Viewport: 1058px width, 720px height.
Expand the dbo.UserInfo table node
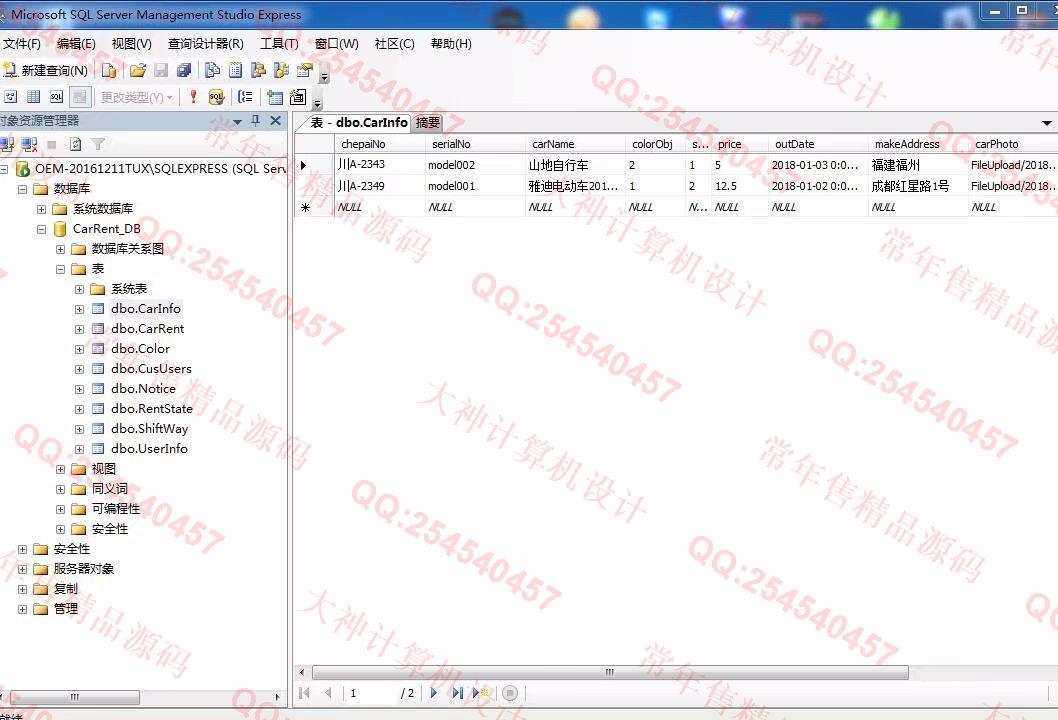tap(79, 449)
